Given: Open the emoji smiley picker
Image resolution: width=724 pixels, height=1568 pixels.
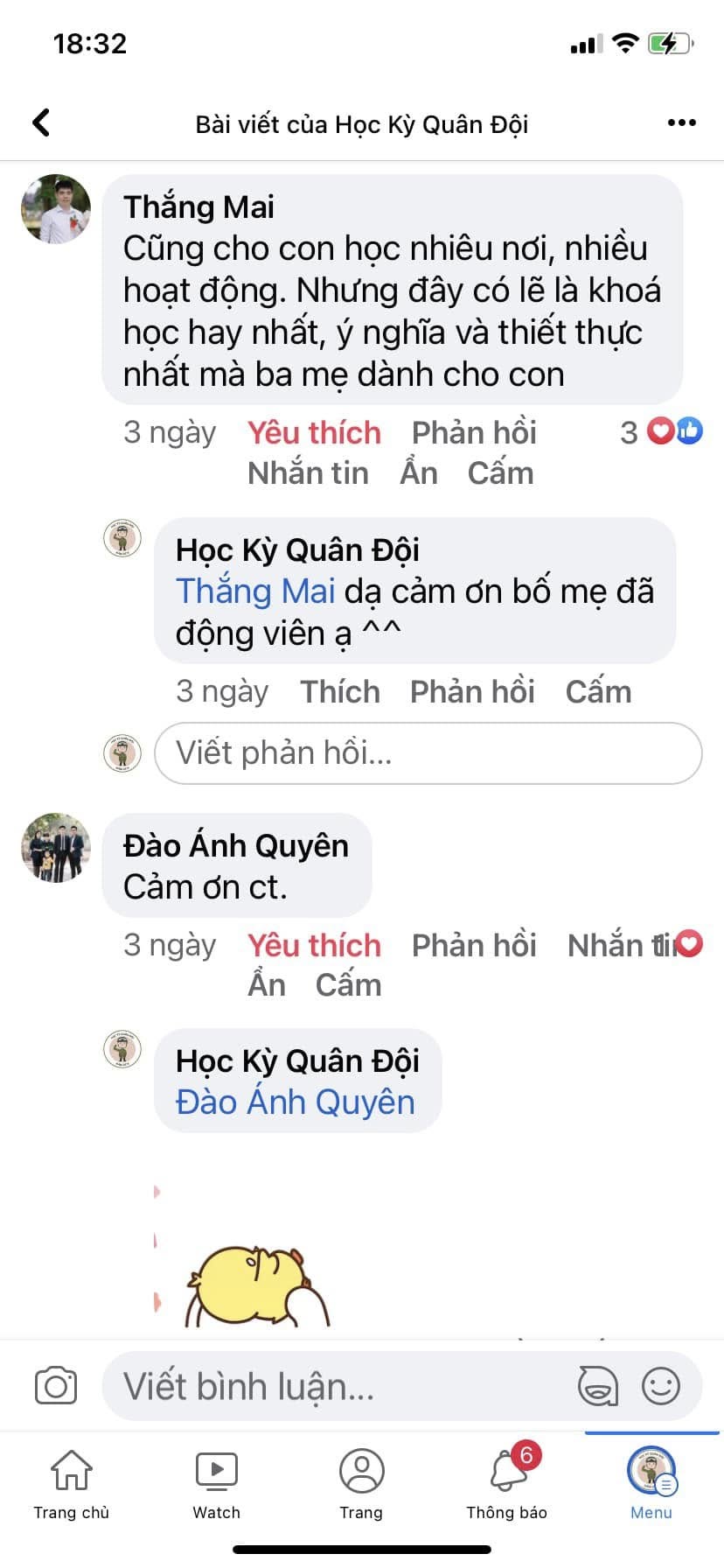Looking at the screenshot, I should [x=661, y=1386].
